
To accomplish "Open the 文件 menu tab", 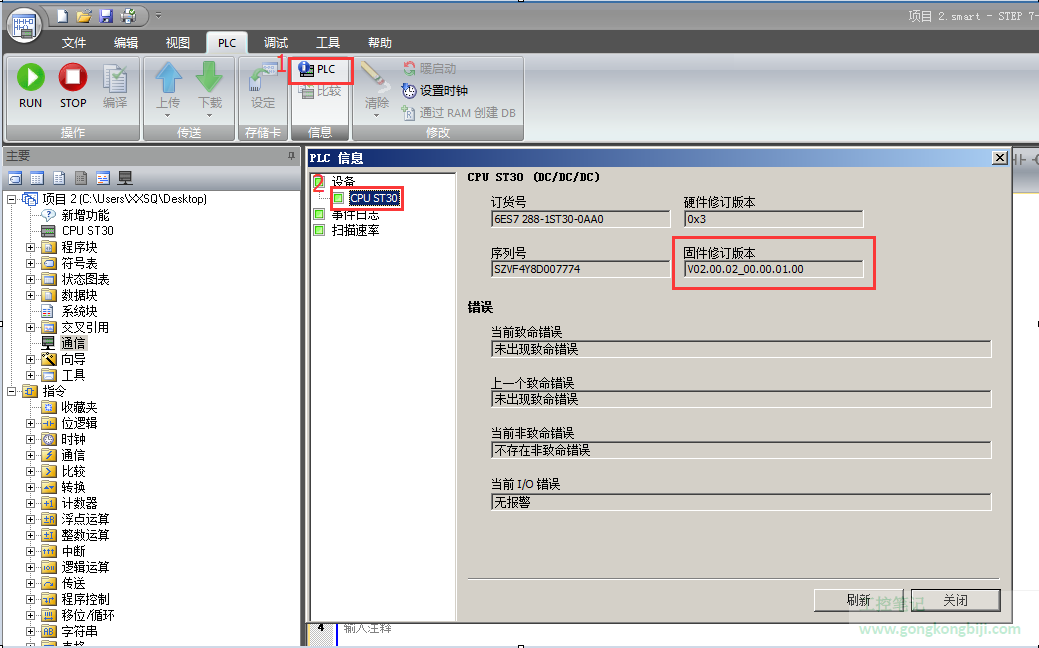I will 74,42.
